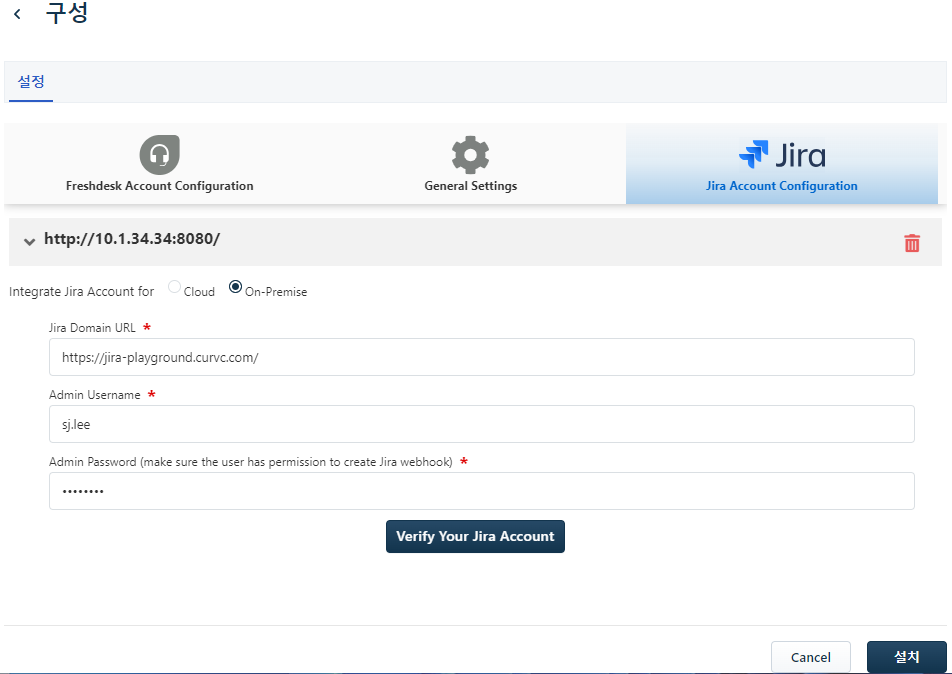Delete the http://10.1.34.34:8080/ Jira account
This screenshot has height=674, width=952.
(912, 243)
